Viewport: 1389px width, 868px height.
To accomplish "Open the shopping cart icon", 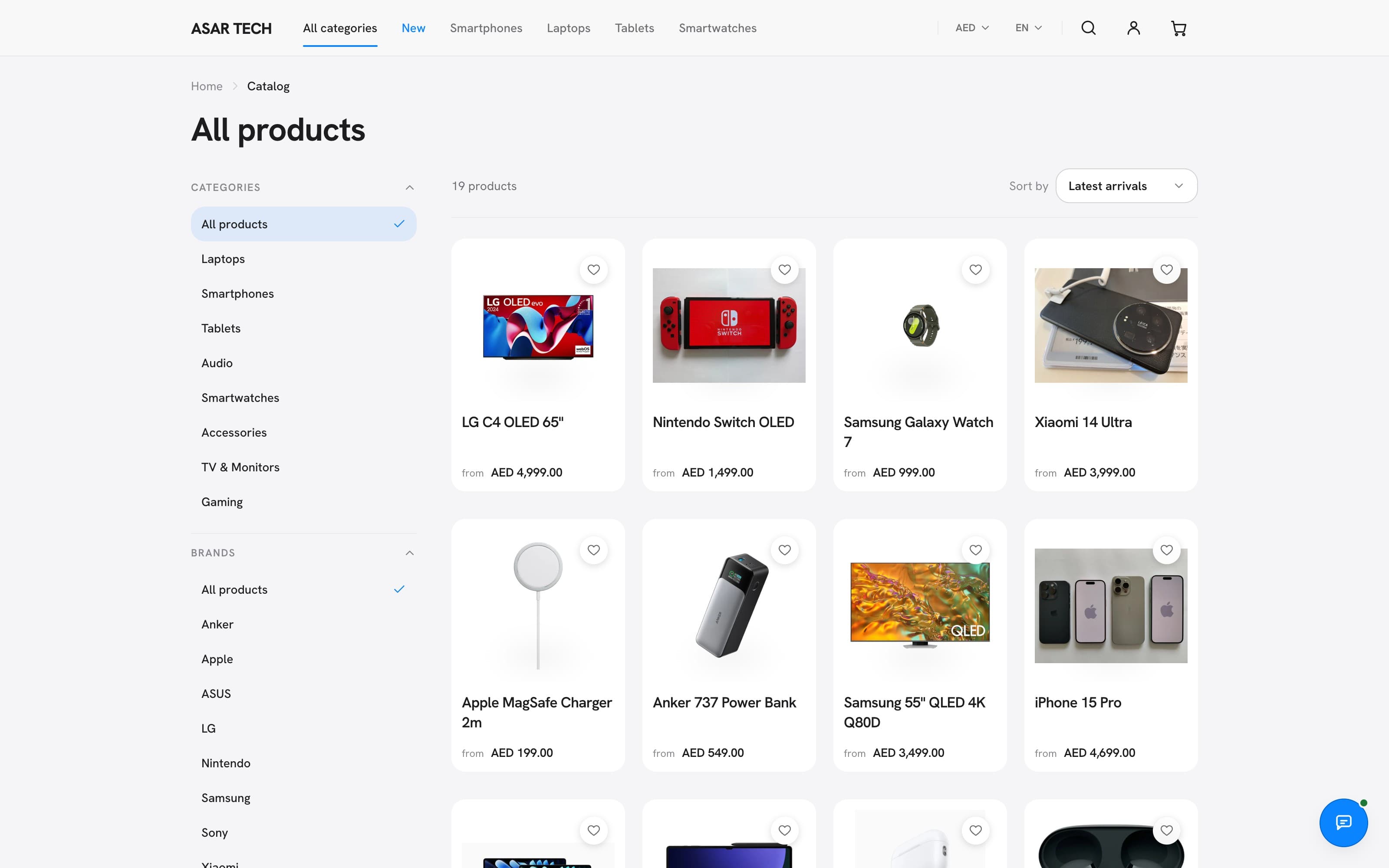I will click(1178, 28).
